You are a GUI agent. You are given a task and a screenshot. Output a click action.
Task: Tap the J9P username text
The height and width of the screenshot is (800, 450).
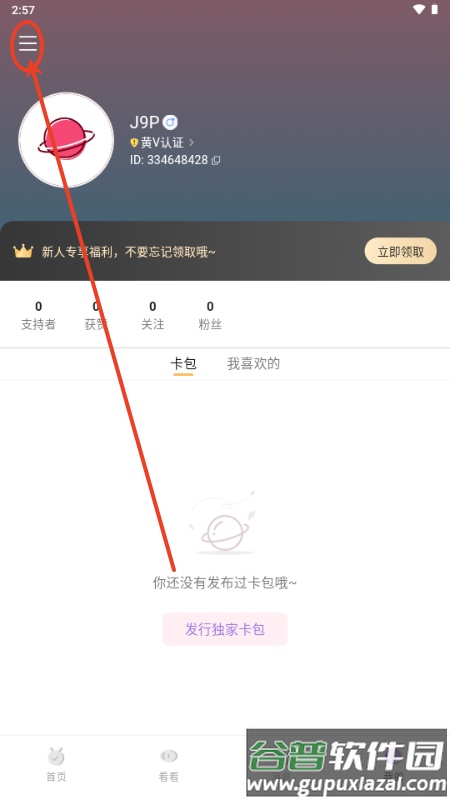tap(145, 122)
